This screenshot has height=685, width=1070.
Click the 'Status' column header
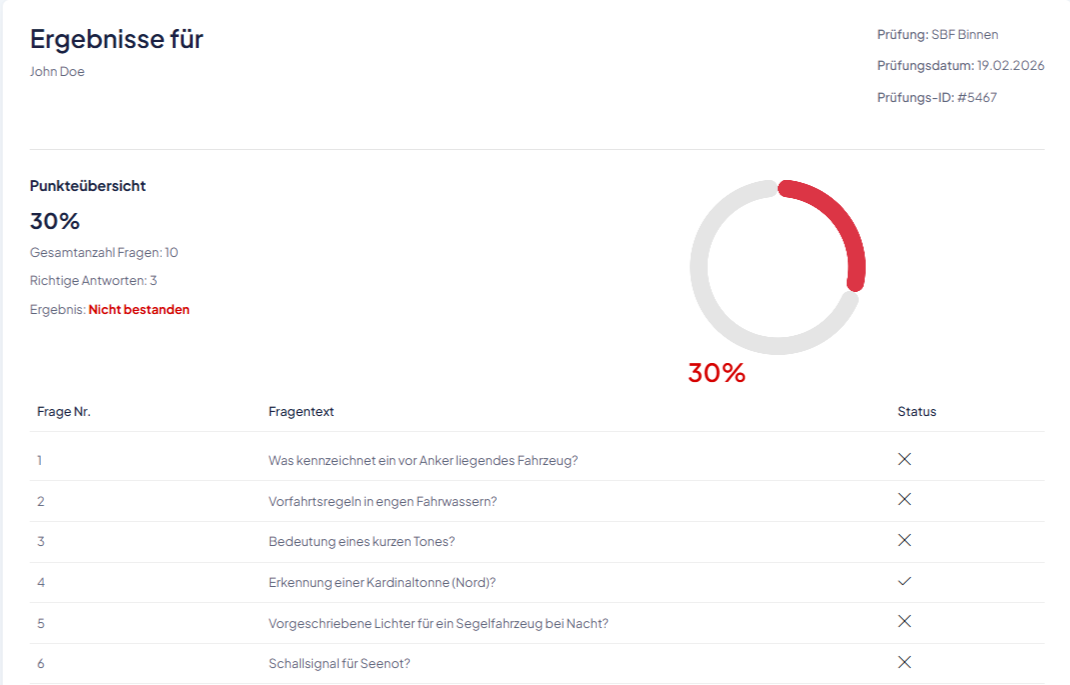pos(917,411)
